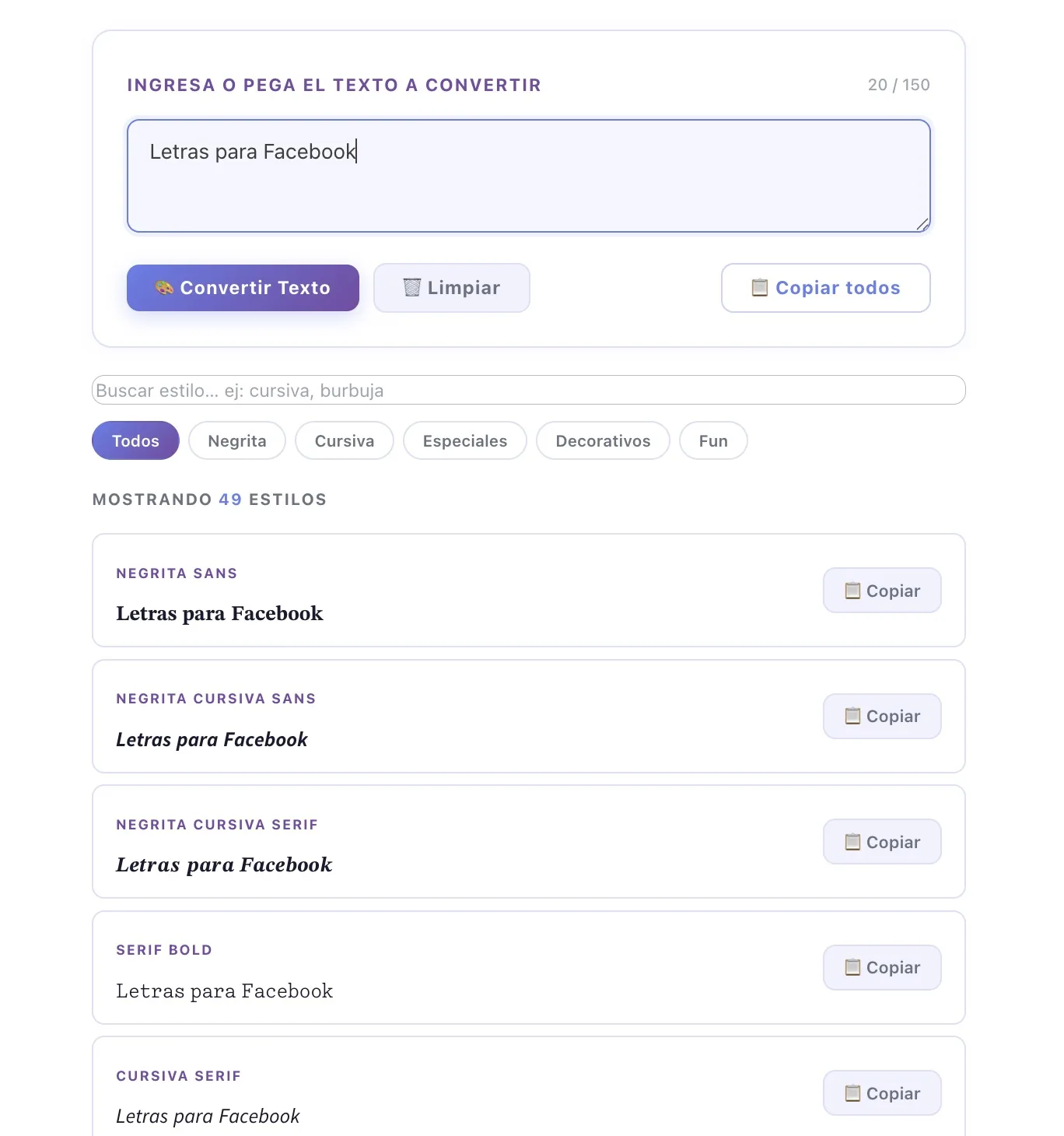
Task: Click clipboard icon for Cursiva Serif style
Action: 852,1093
